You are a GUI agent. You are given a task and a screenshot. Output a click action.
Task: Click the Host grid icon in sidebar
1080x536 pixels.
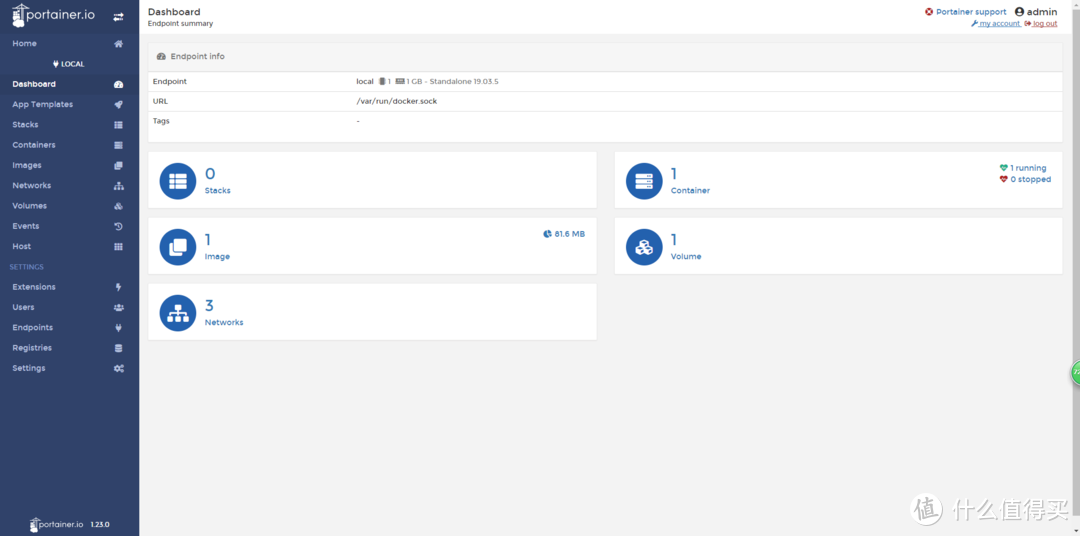tap(118, 247)
